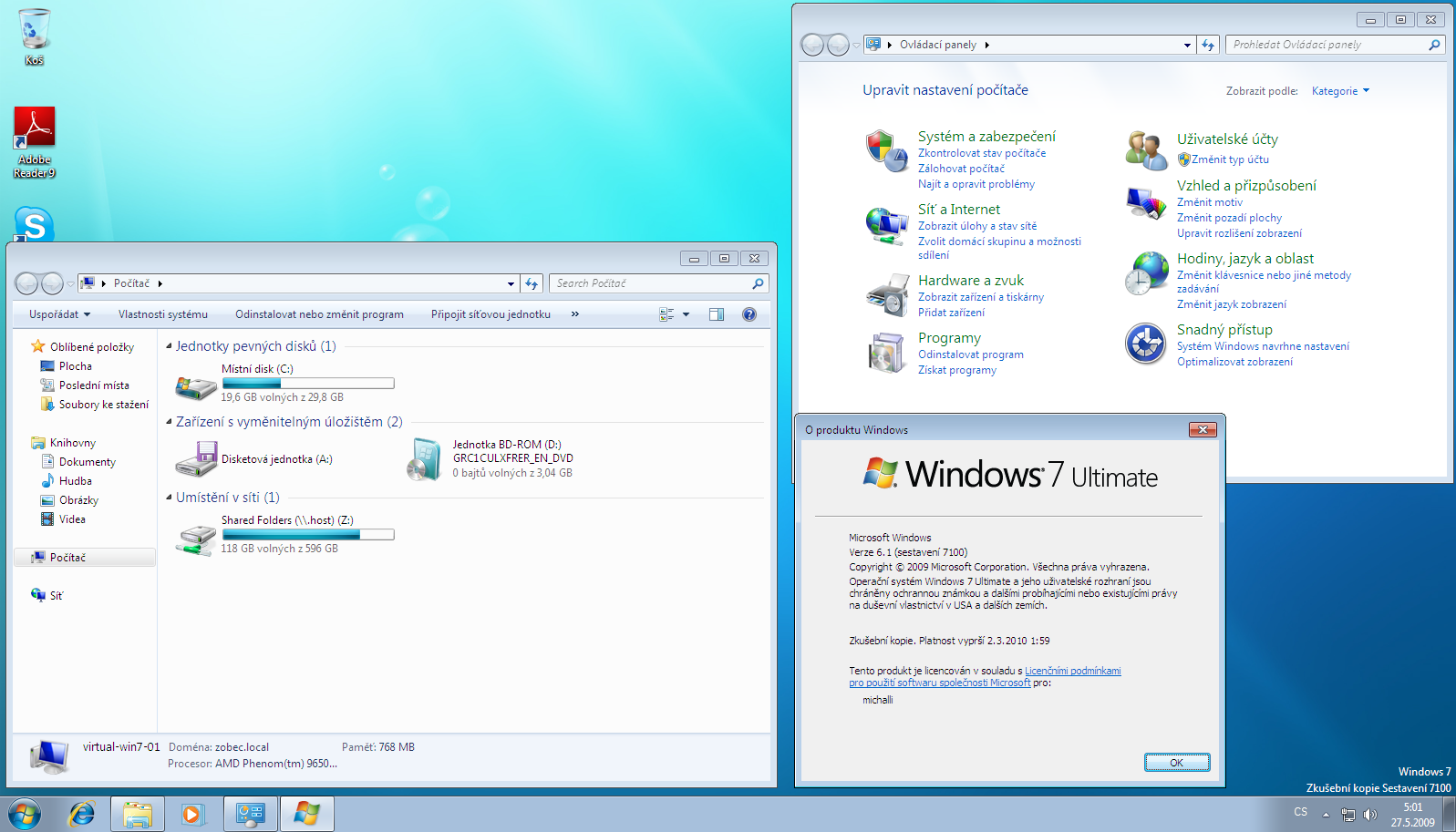Select Hudba library in navigation pane
Image resolution: width=1456 pixels, height=832 pixels.
(x=76, y=481)
